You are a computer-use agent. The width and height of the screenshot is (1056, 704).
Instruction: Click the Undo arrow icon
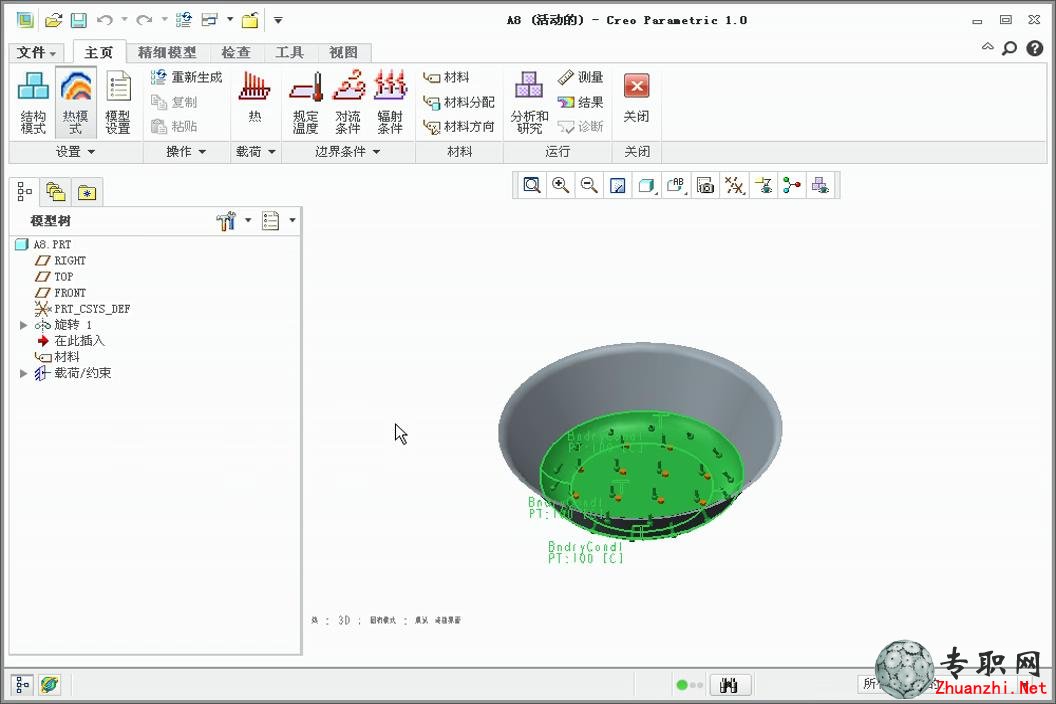coord(104,20)
